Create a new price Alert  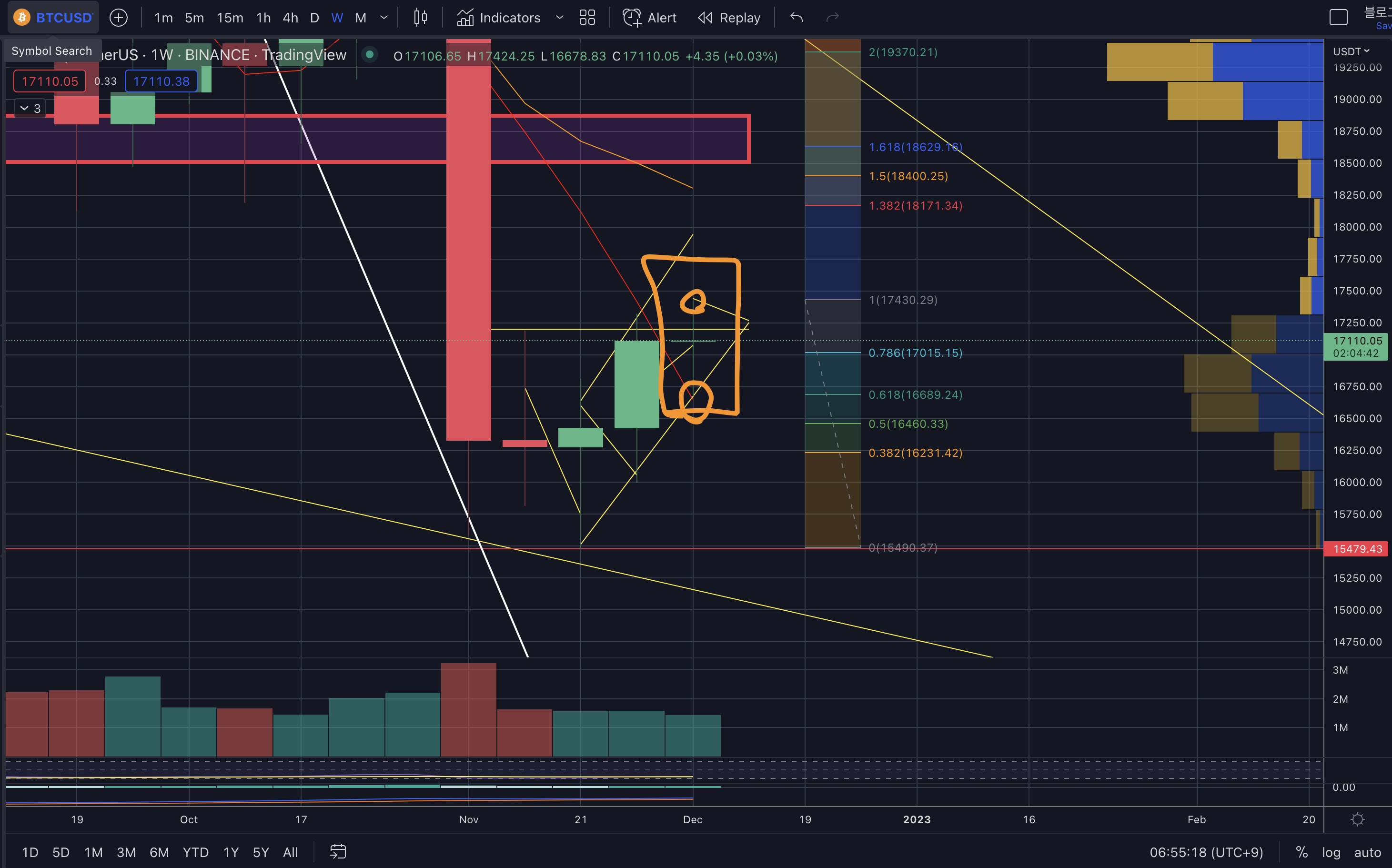point(650,18)
